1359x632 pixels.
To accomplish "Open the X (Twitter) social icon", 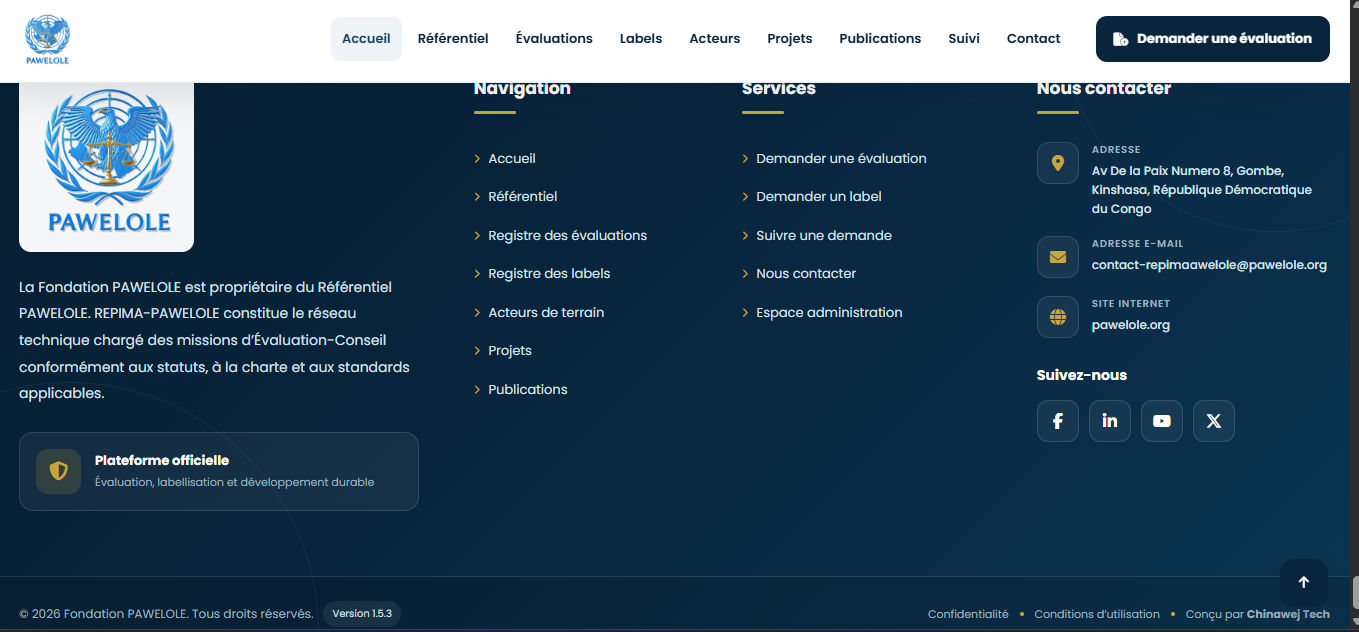I will coord(1214,421).
